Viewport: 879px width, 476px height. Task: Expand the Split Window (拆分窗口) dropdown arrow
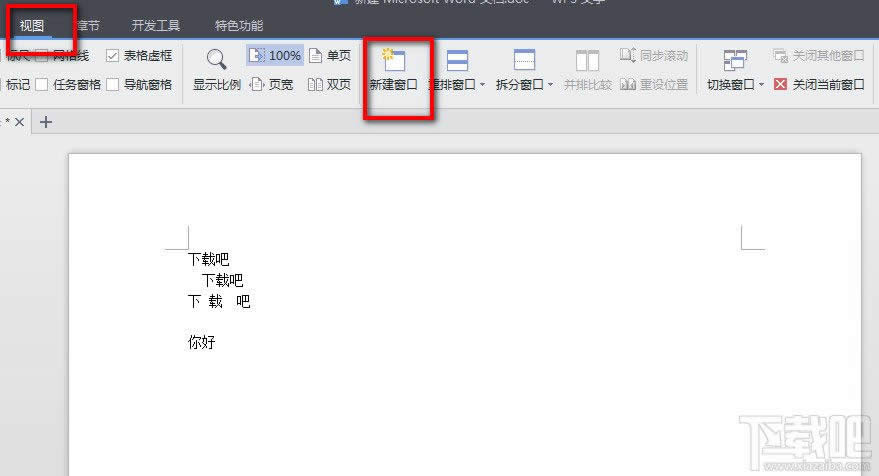coord(550,86)
